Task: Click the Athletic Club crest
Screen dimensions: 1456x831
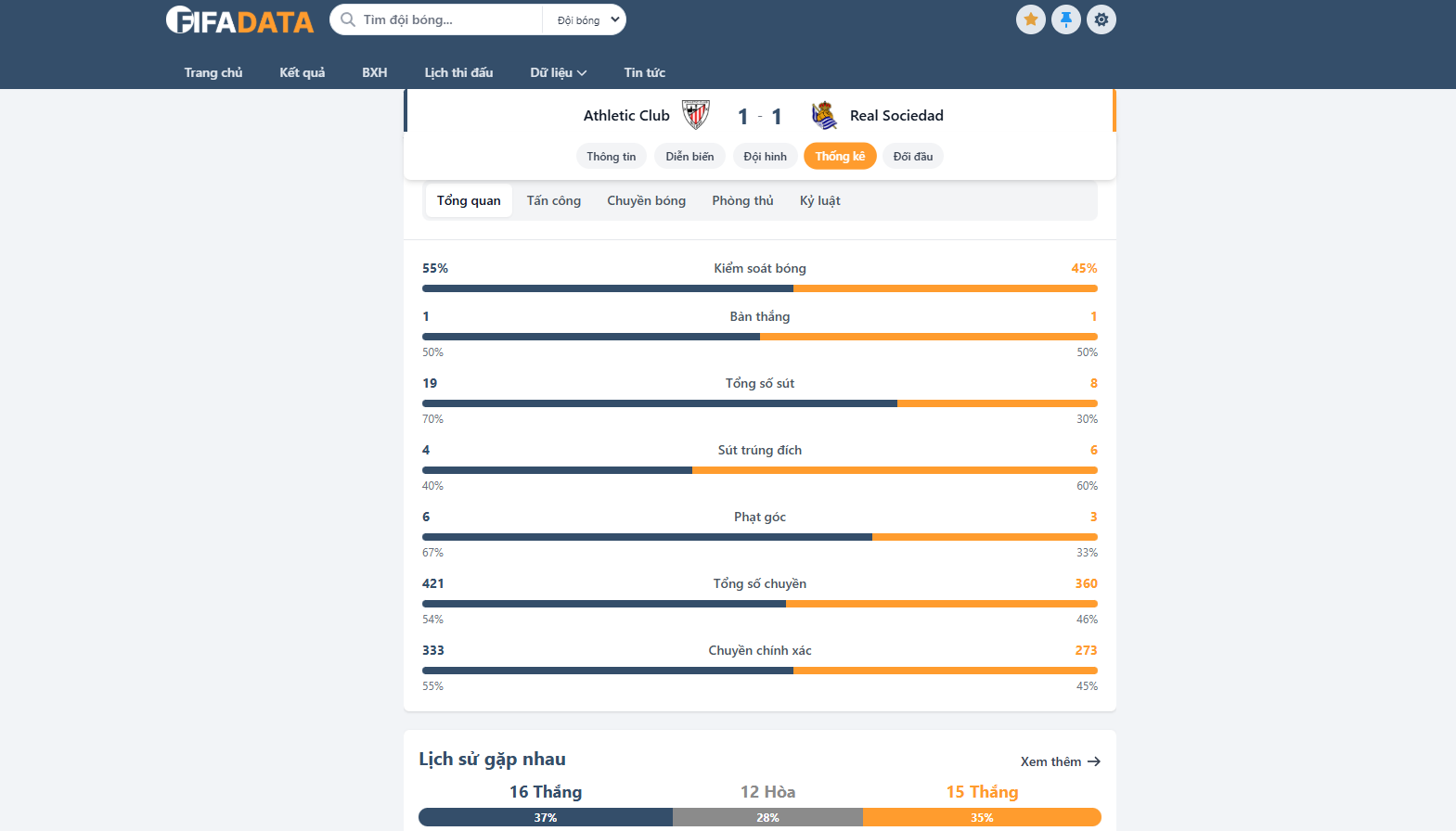Action: pos(695,115)
